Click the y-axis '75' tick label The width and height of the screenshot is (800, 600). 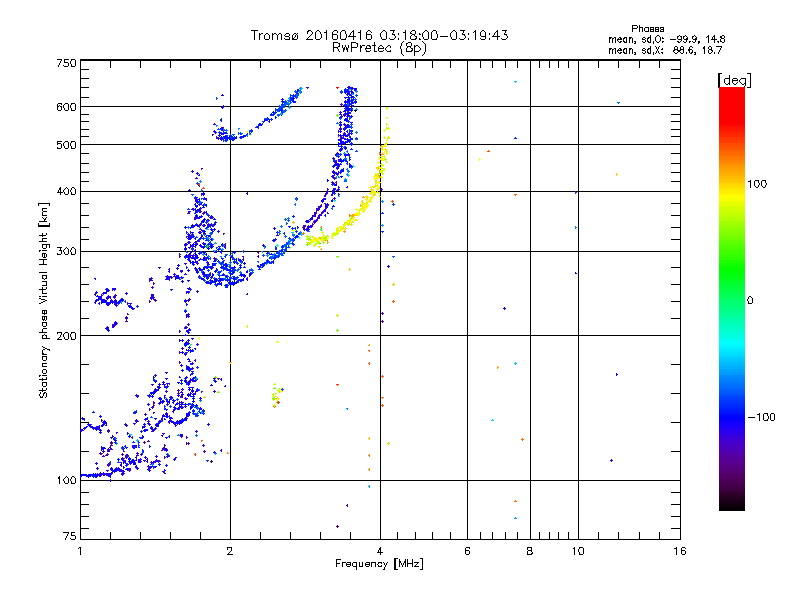[70, 536]
